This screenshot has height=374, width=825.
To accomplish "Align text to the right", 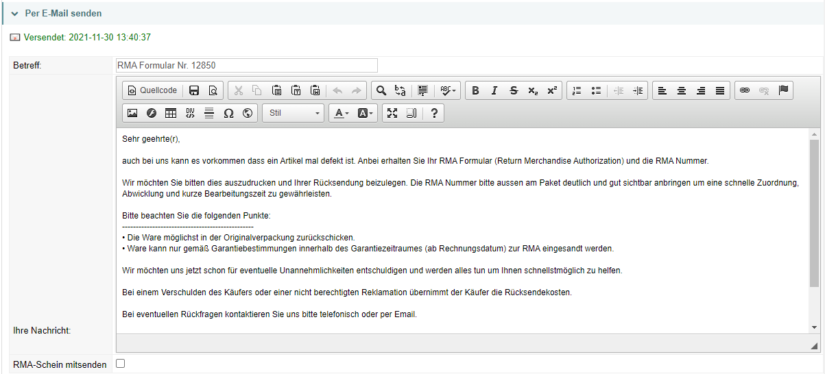I will point(701,90).
